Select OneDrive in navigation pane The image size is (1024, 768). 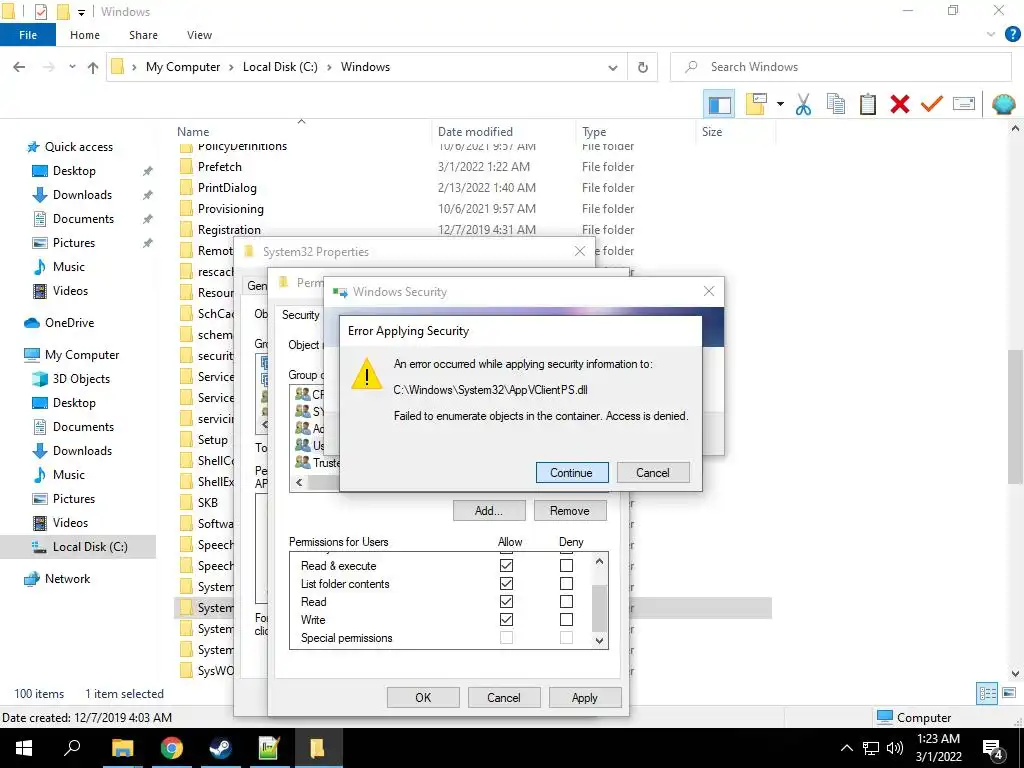(69, 323)
